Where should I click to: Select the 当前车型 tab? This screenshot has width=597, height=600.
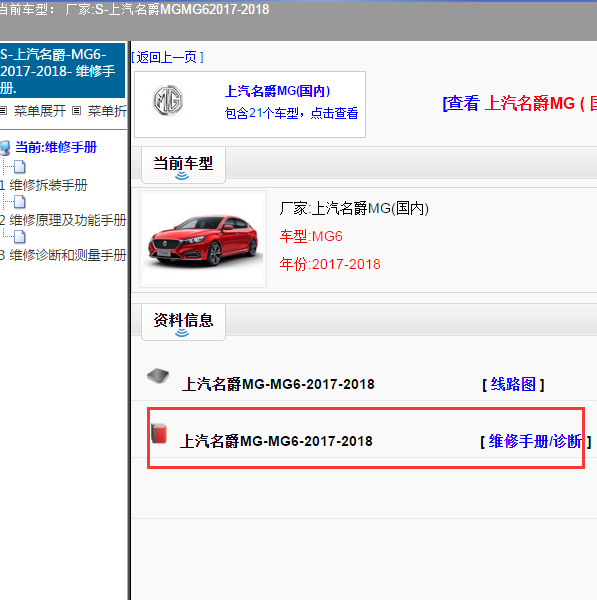tap(183, 165)
